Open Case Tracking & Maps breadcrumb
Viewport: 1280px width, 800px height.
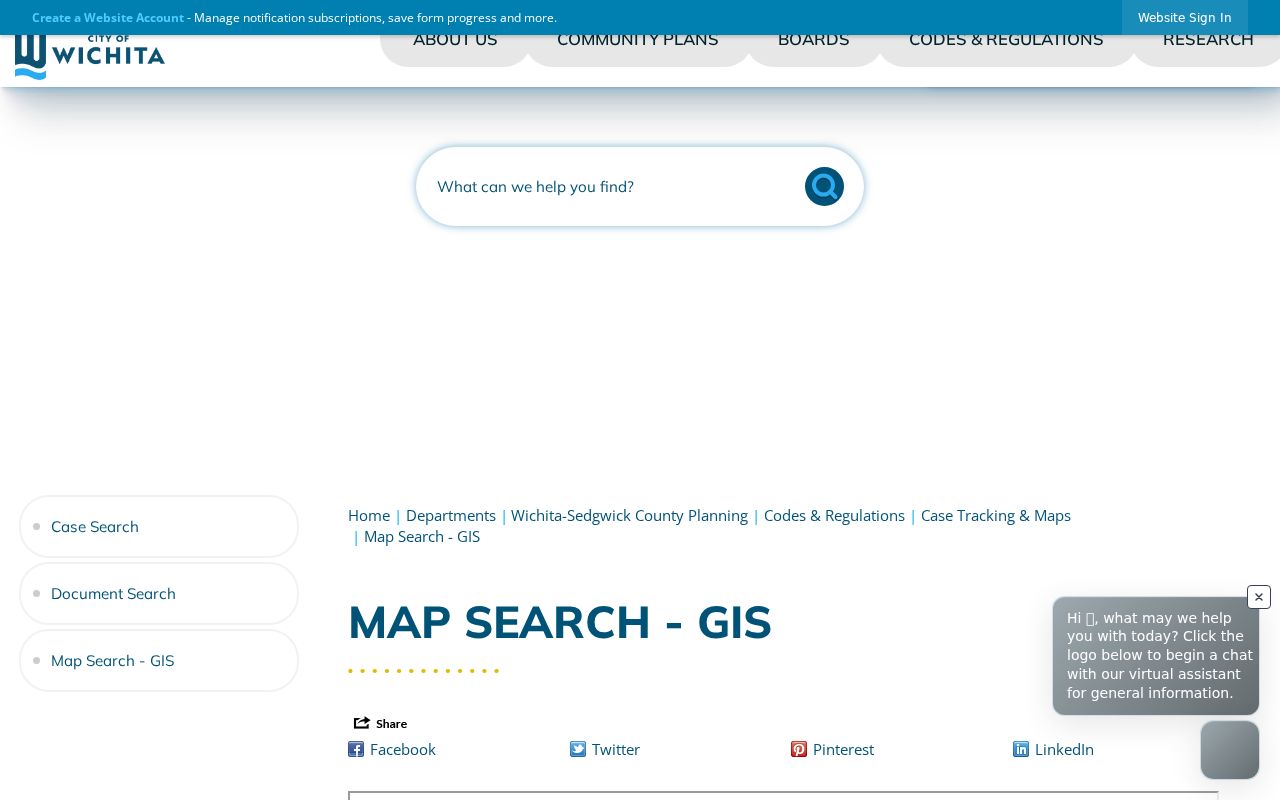996,515
